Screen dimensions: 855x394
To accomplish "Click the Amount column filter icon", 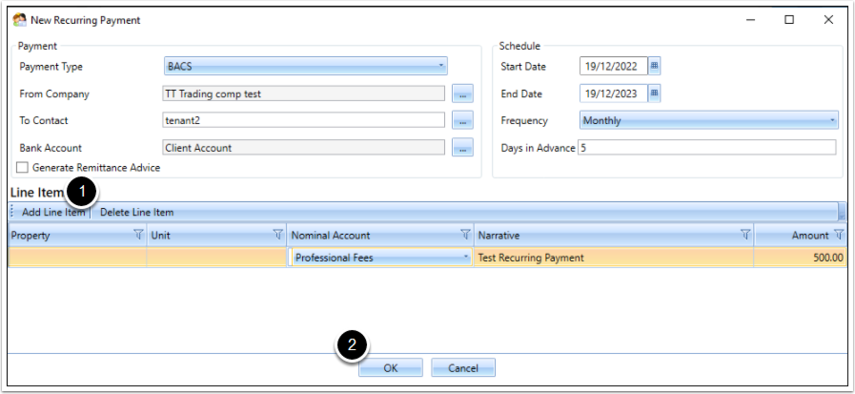I will pyautogui.click(x=839, y=235).
